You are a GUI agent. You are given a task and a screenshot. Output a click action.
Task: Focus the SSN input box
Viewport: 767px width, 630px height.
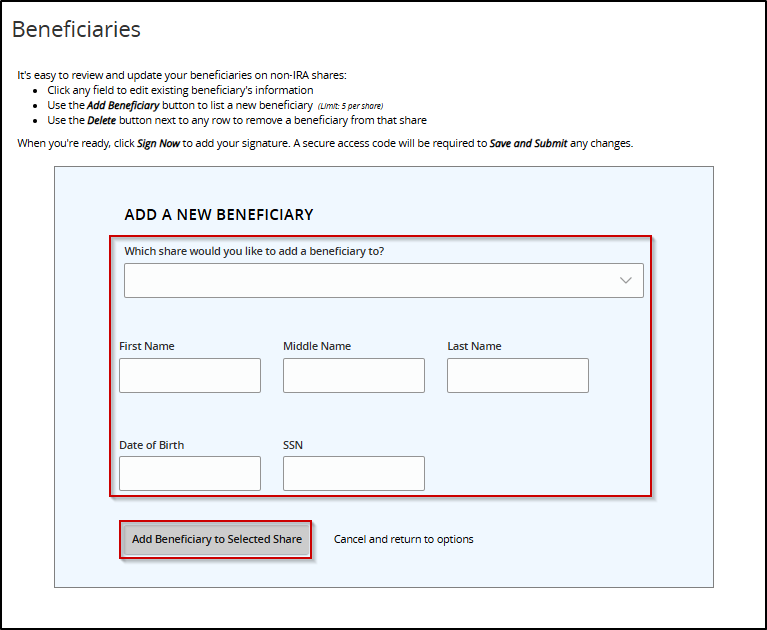tap(354, 474)
